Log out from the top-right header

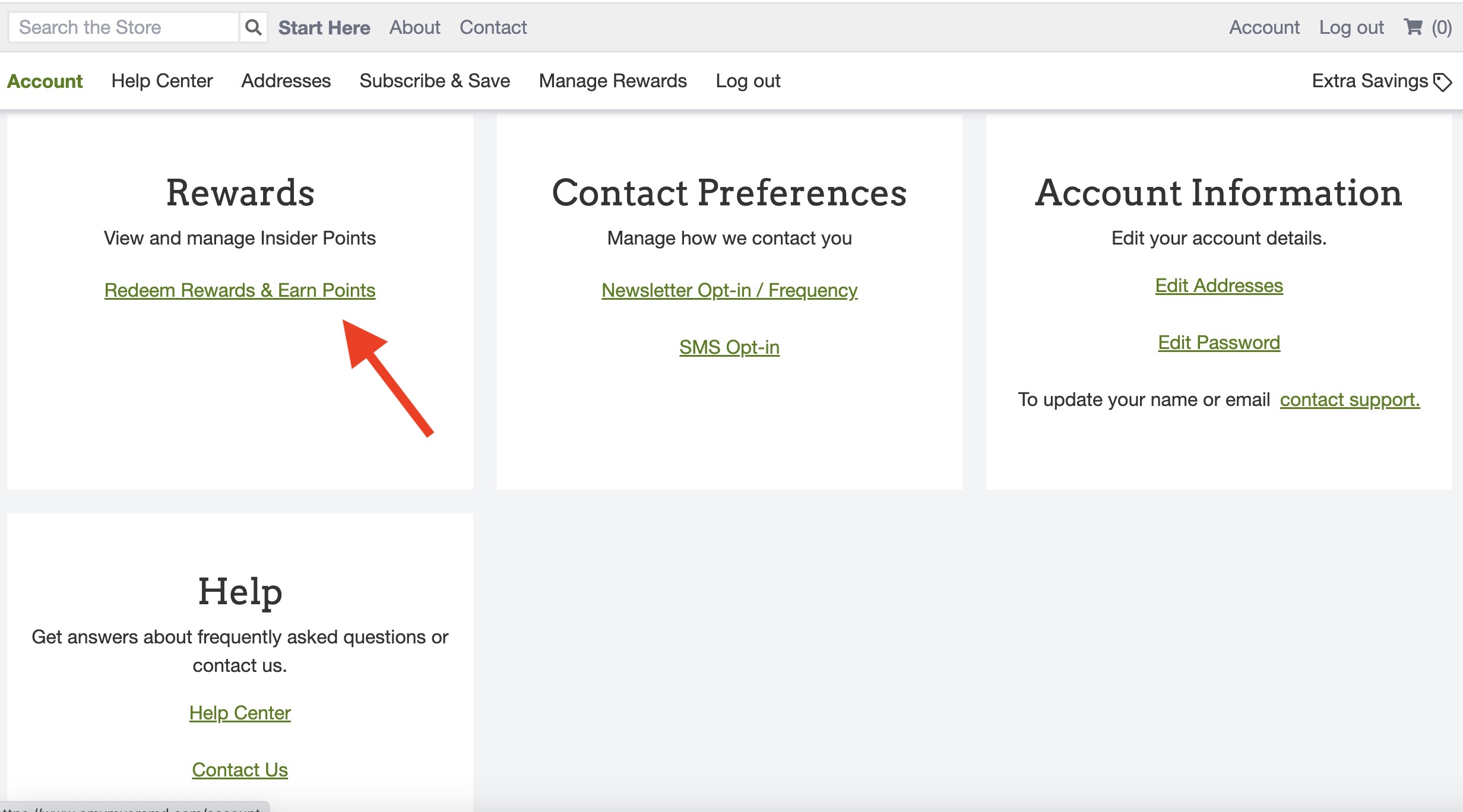pyautogui.click(x=1351, y=27)
